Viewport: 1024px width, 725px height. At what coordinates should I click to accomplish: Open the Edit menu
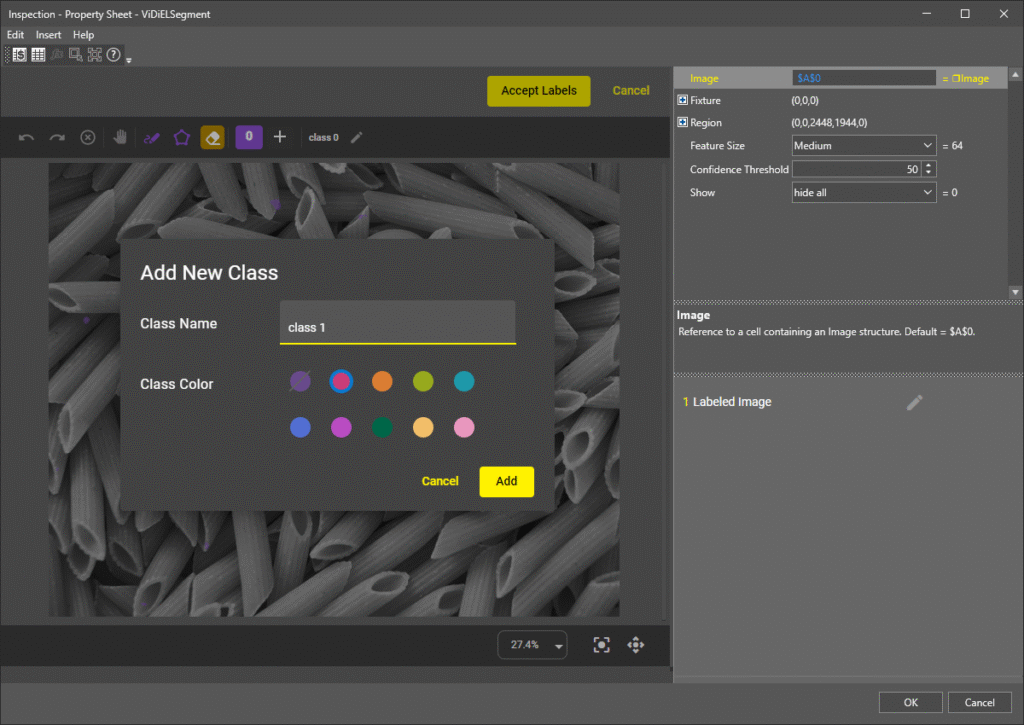pos(15,35)
